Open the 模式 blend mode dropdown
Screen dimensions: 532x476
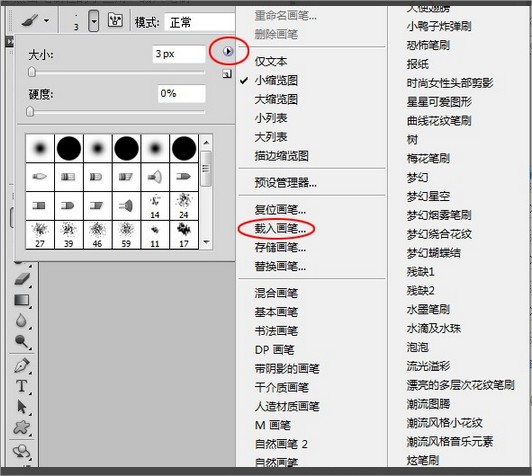pos(200,23)
